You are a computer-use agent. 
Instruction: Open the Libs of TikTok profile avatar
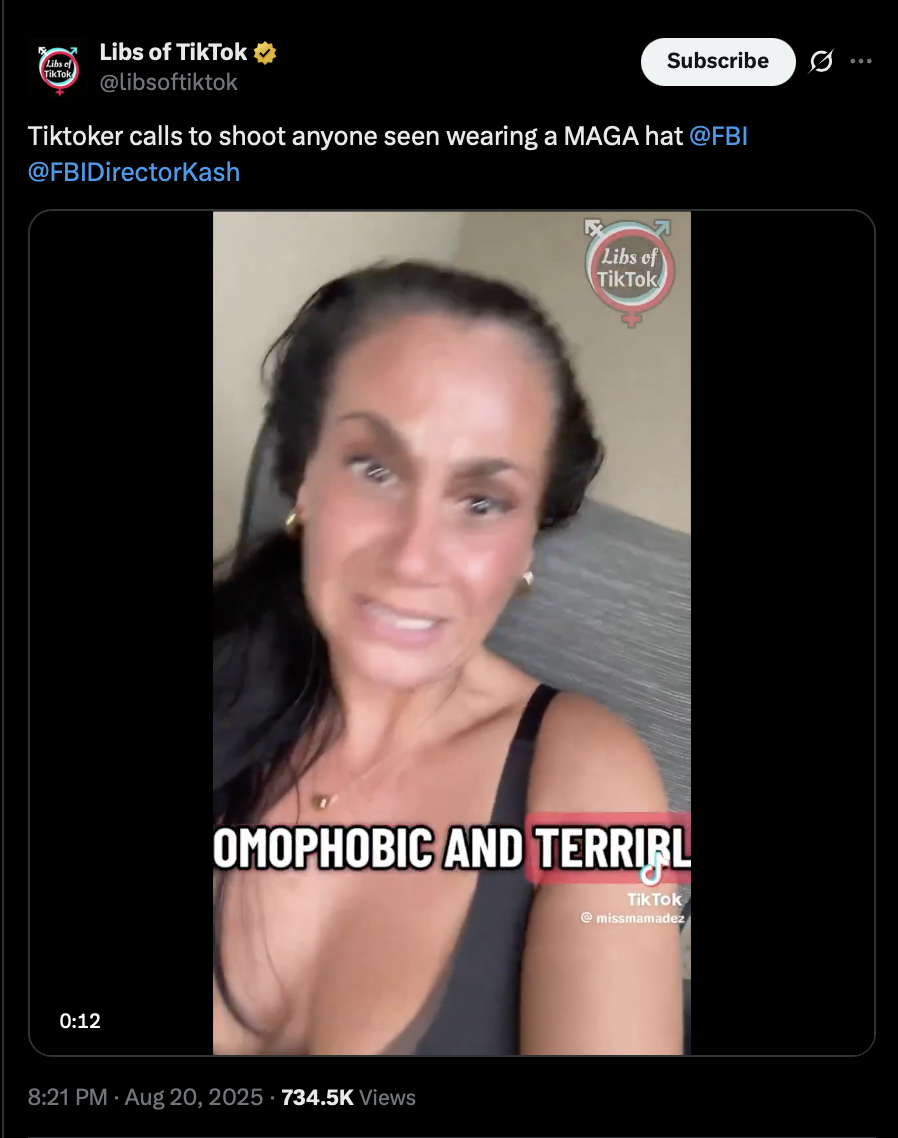59,70
